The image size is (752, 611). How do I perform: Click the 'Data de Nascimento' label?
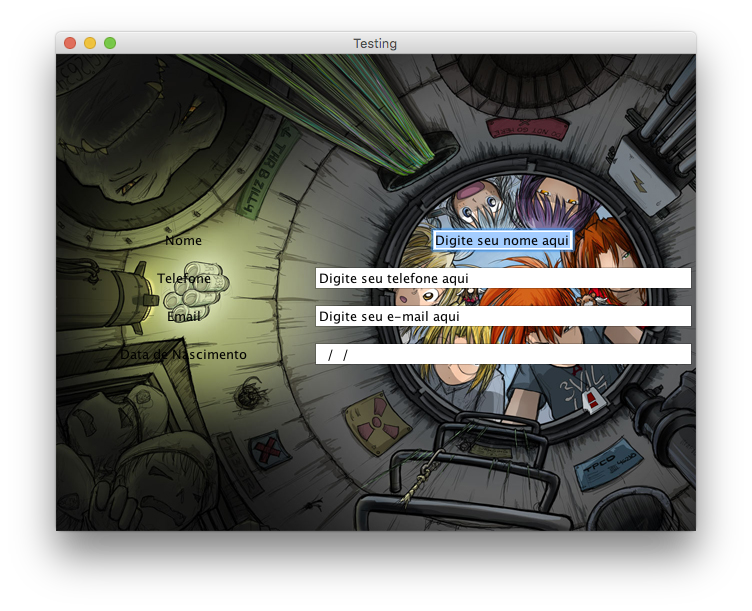183,354
